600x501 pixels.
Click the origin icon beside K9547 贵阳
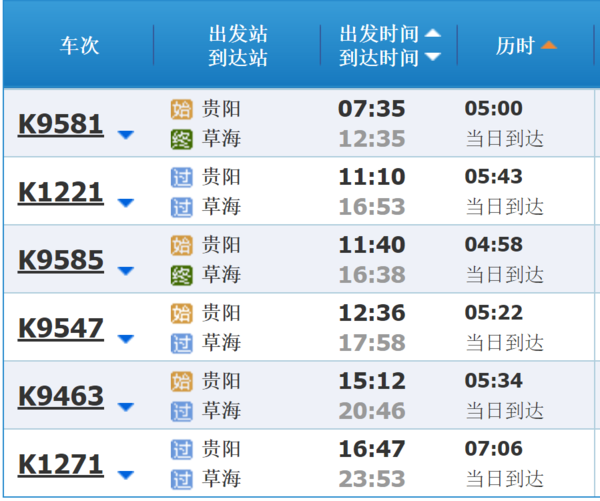[x=181, y=313]
